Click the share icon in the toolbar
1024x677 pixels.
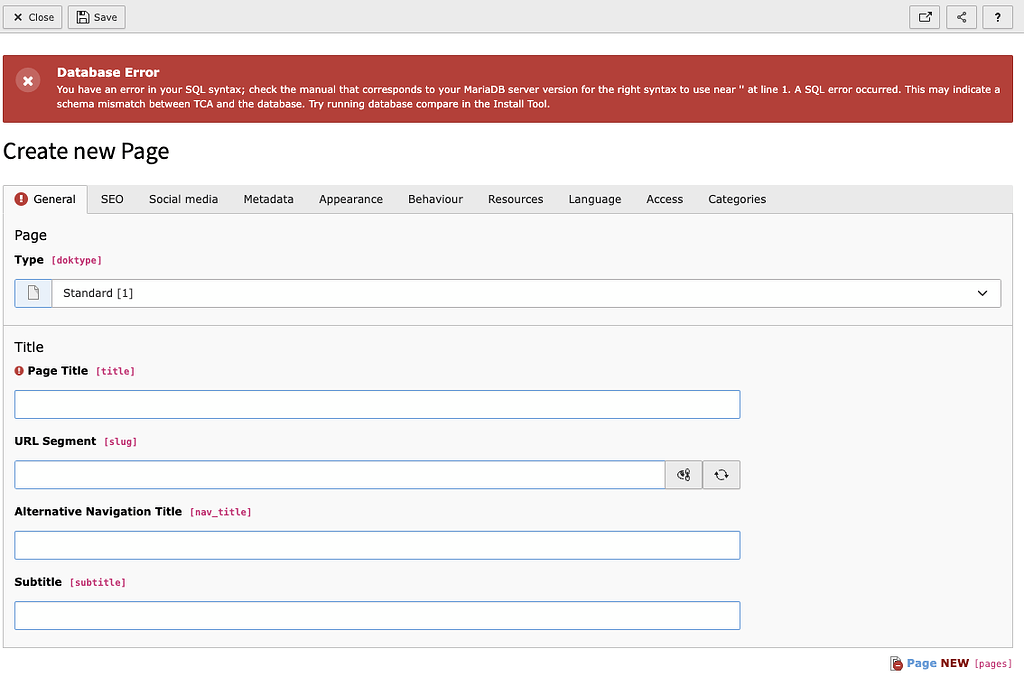(x=961, y=17)
